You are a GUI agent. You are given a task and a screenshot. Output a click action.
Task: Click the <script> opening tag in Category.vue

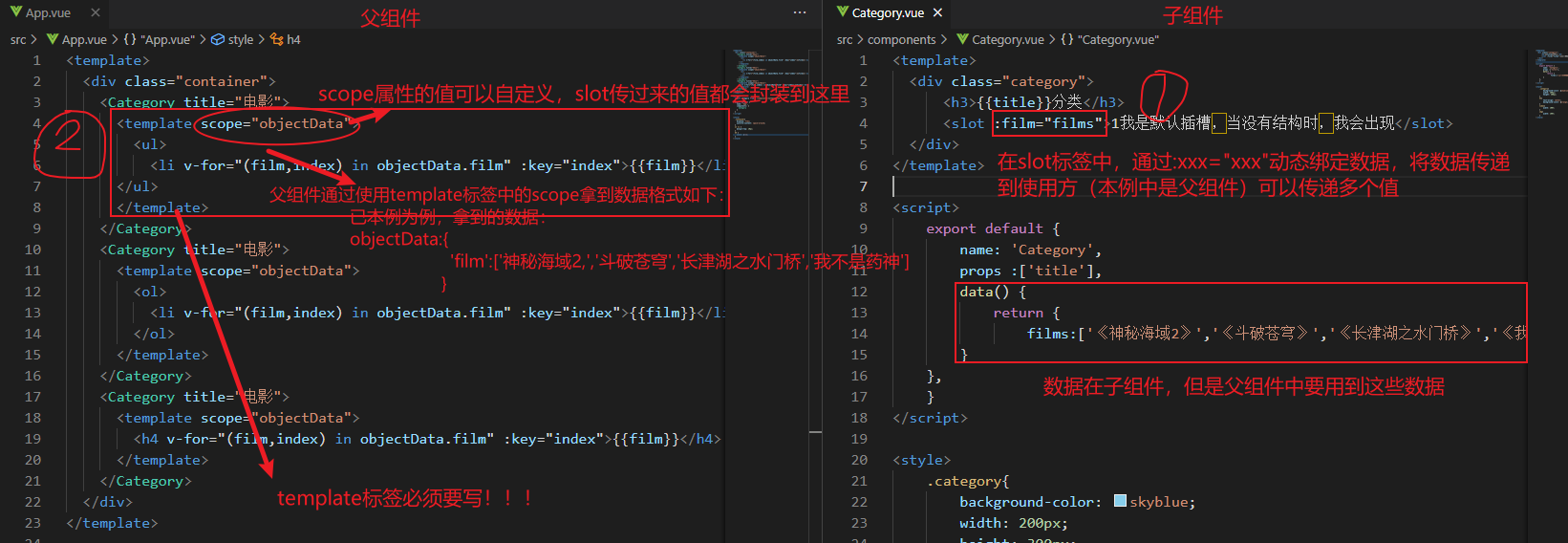(x=926, y=207)
